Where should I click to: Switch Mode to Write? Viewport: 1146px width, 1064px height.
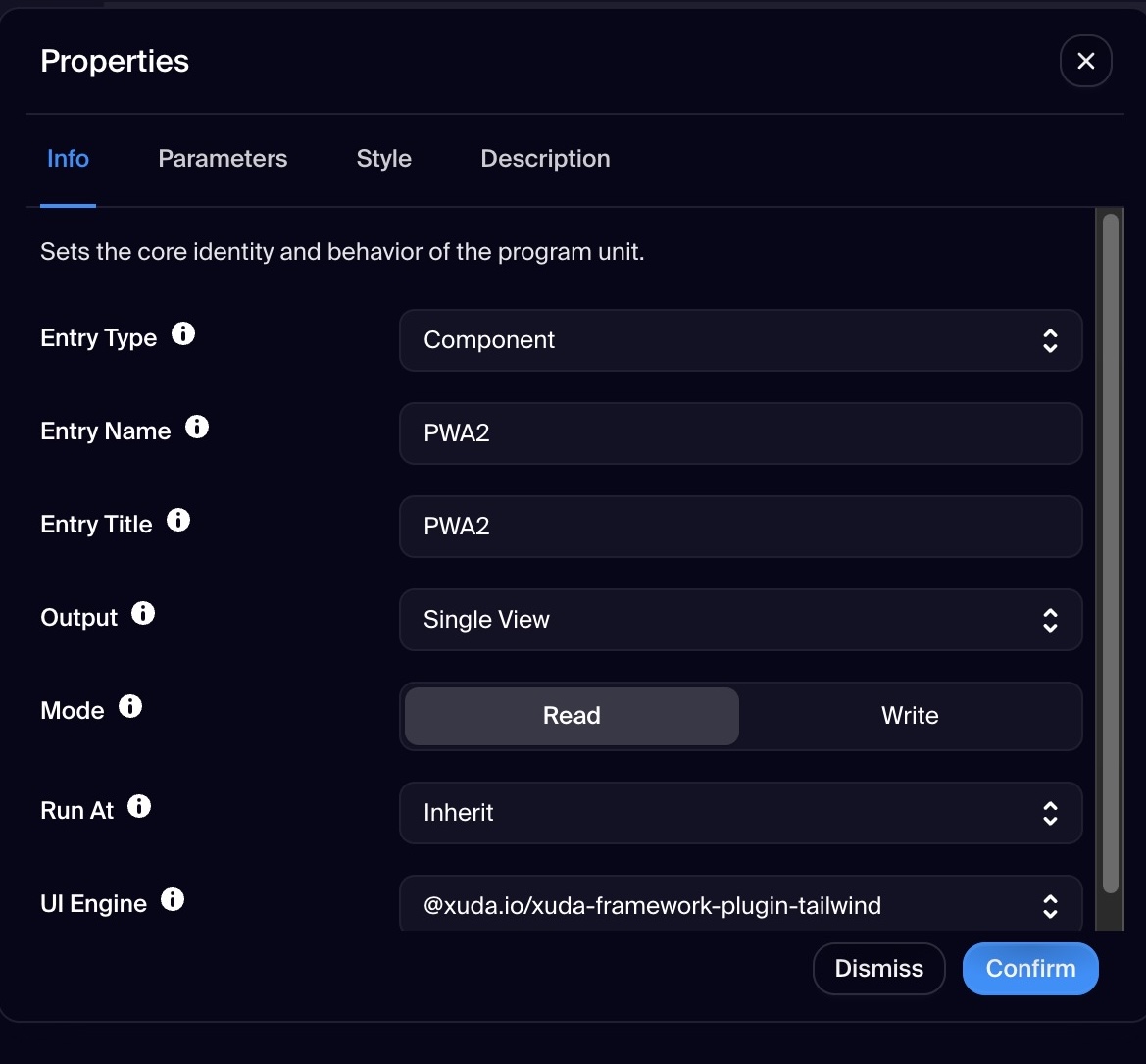(x=910, y=716)
